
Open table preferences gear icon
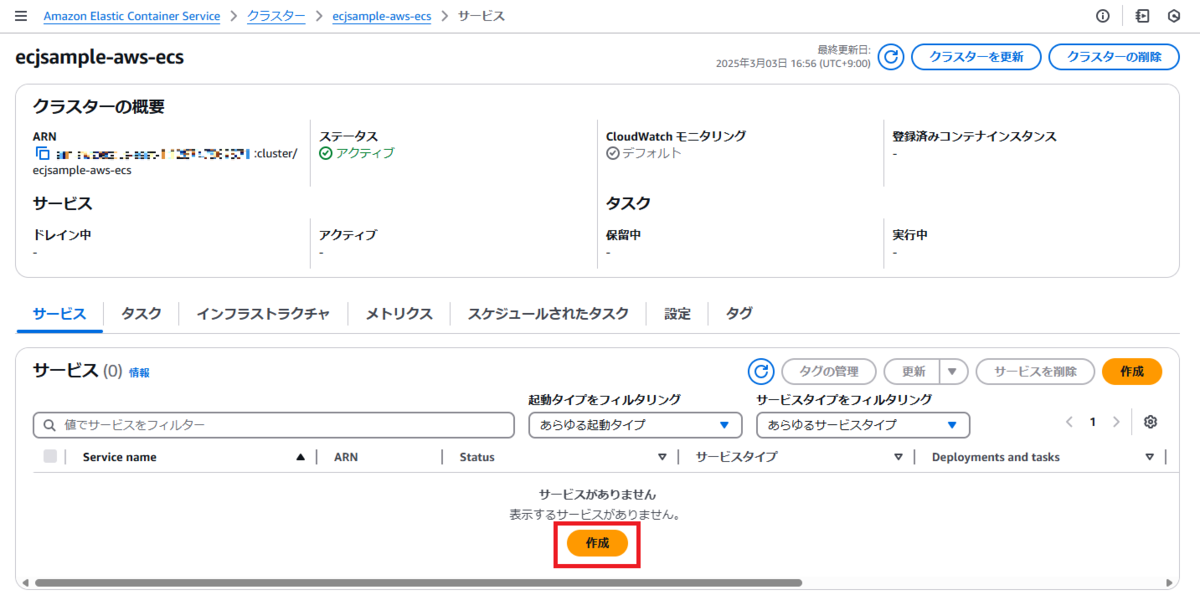[x=1151, y=423]
